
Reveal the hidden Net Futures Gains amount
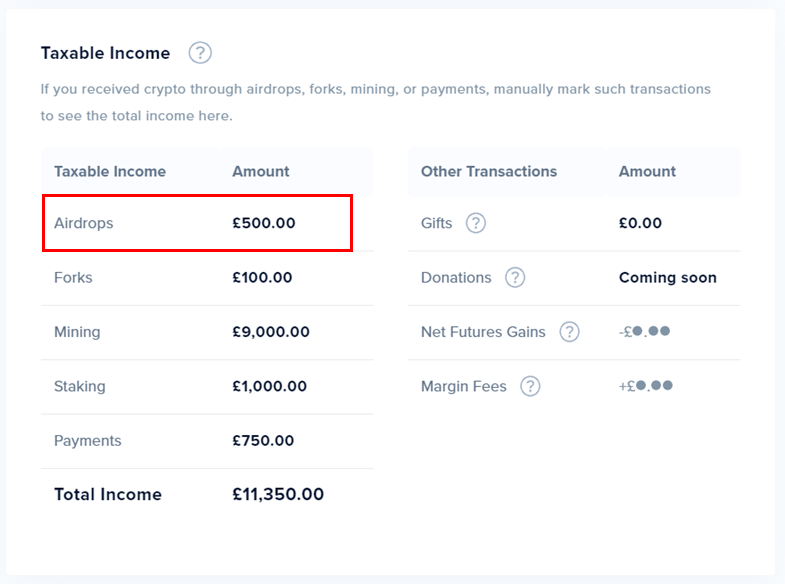(x=645, y=332)
